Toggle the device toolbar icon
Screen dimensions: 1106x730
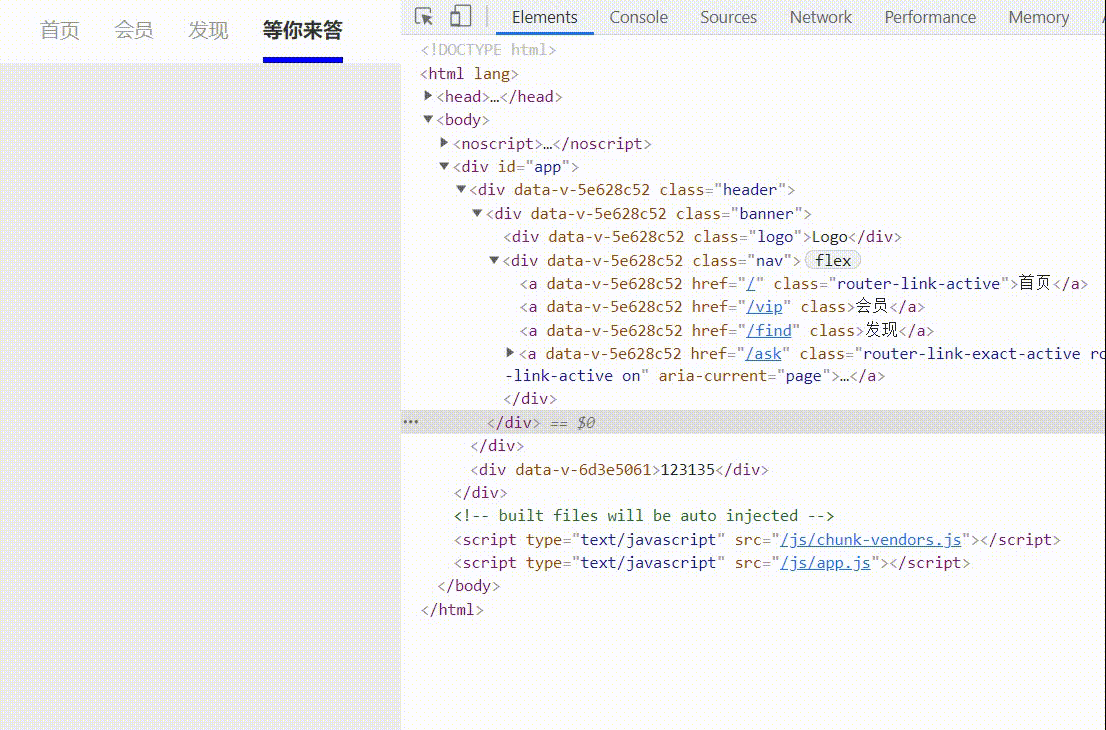point(460,16)
